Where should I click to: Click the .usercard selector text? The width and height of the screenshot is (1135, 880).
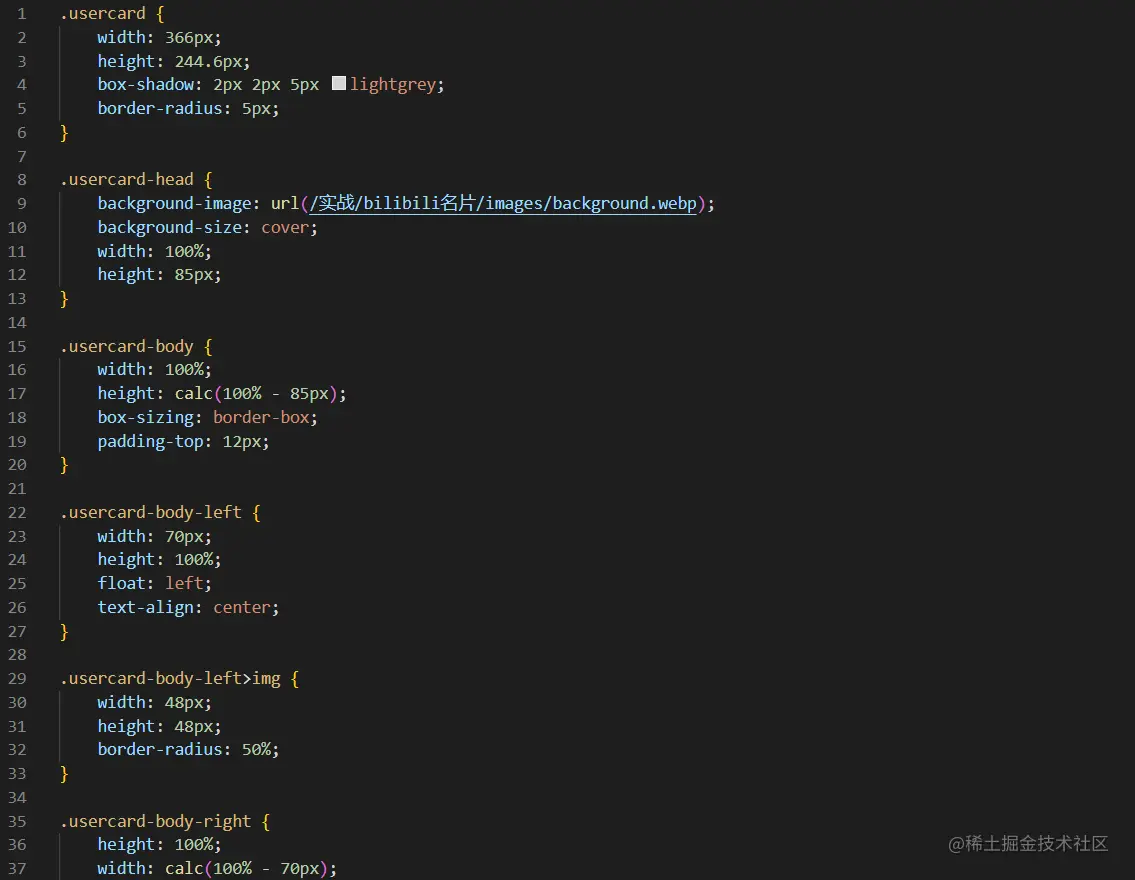coord(103,14)
